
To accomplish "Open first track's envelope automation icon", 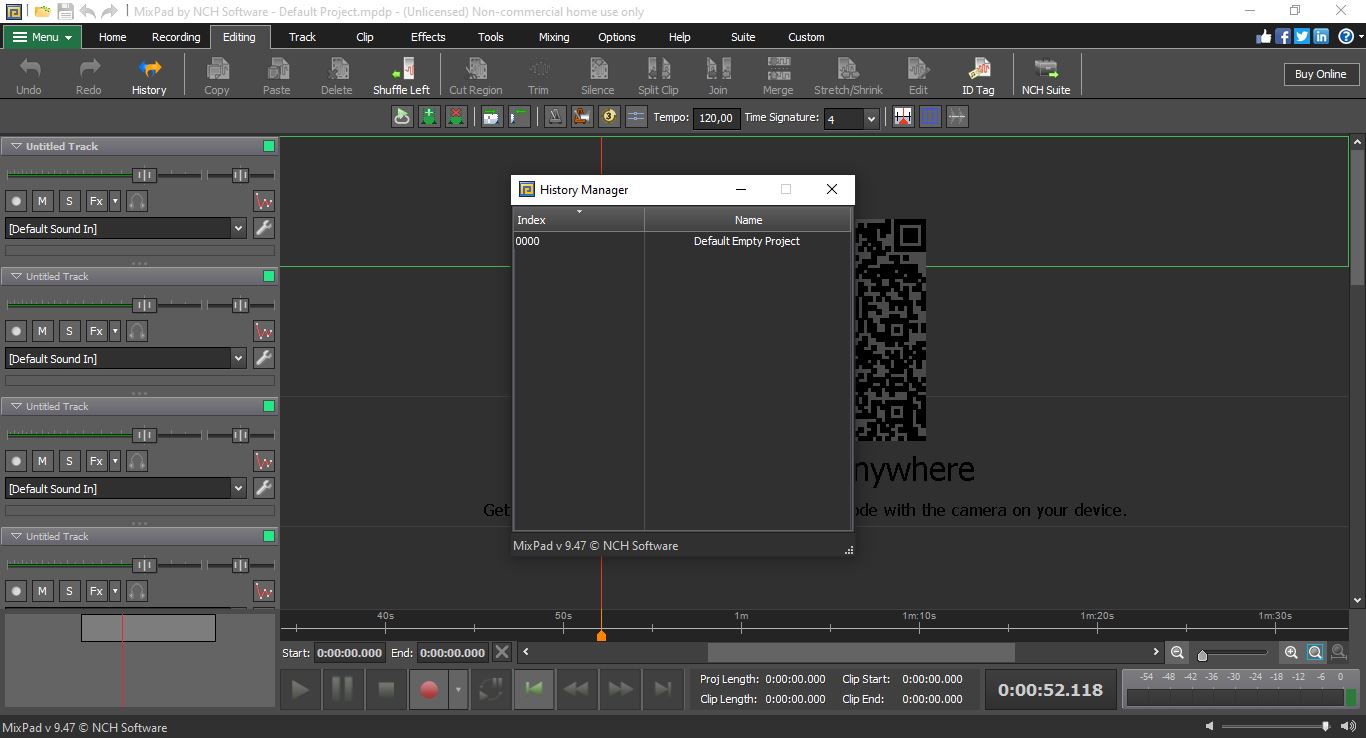I will (x=264, y=201).
